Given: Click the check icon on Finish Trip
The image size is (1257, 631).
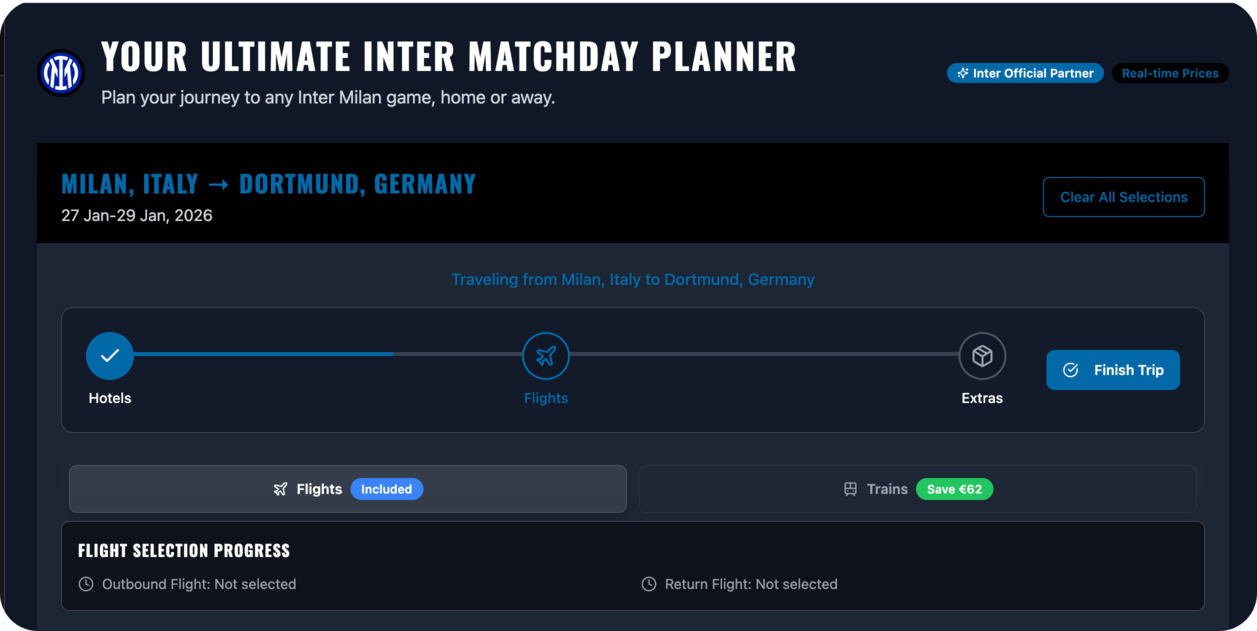Looking at the screenshot, I should [1070, 370].
